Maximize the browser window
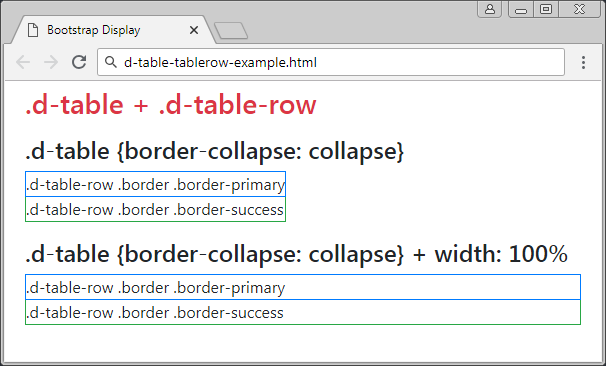The width and height of the screenshot is (606, 366). [546, 9]
